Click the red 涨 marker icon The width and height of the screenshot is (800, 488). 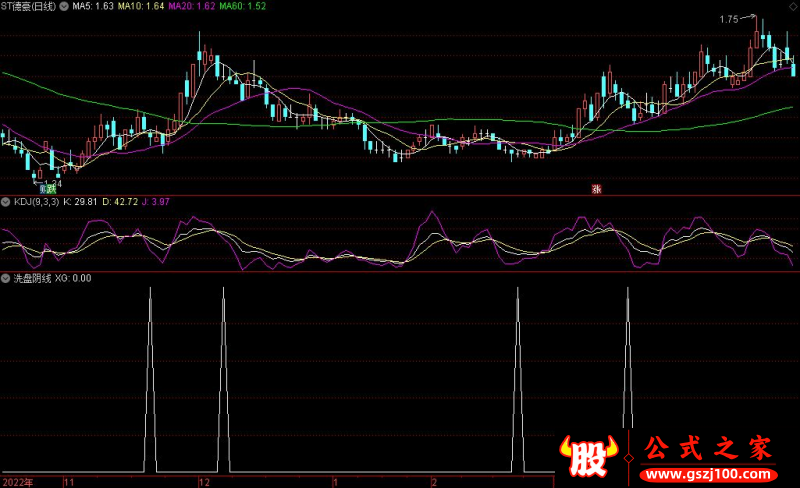pyautogui.click(x=597, y=188)
